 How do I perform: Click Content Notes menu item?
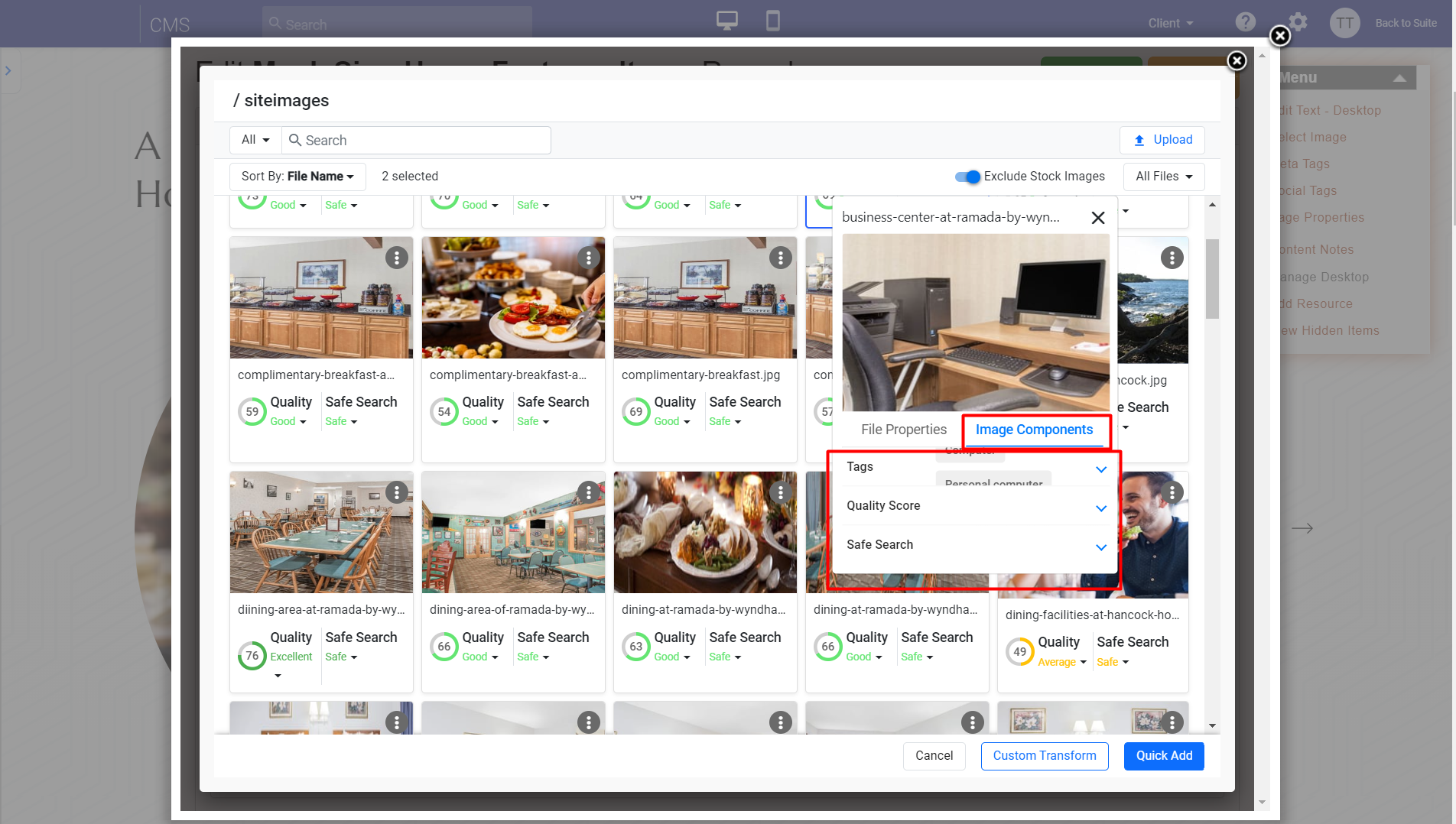pos(1317,250)
